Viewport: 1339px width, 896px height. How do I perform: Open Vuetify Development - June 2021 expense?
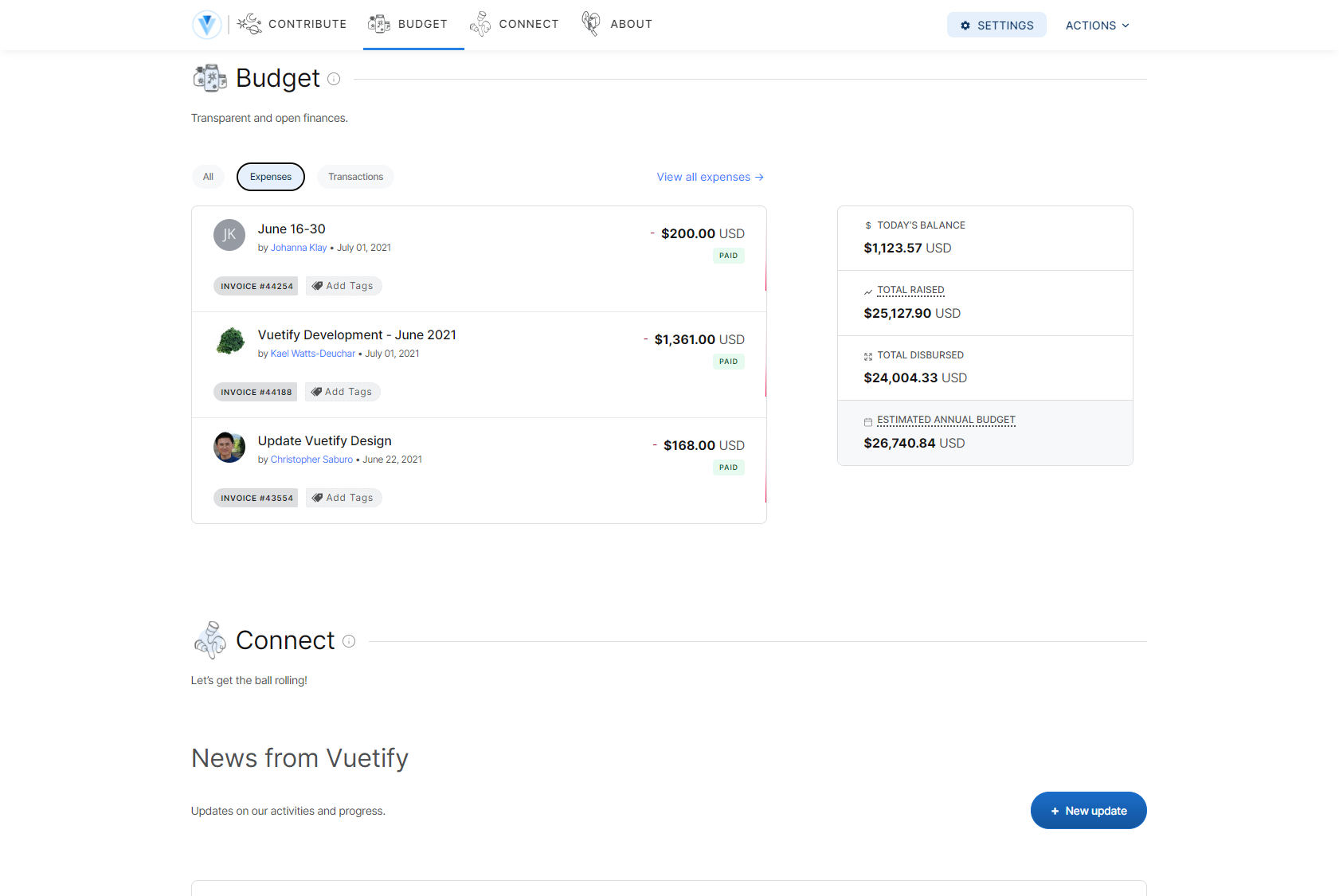357,335
